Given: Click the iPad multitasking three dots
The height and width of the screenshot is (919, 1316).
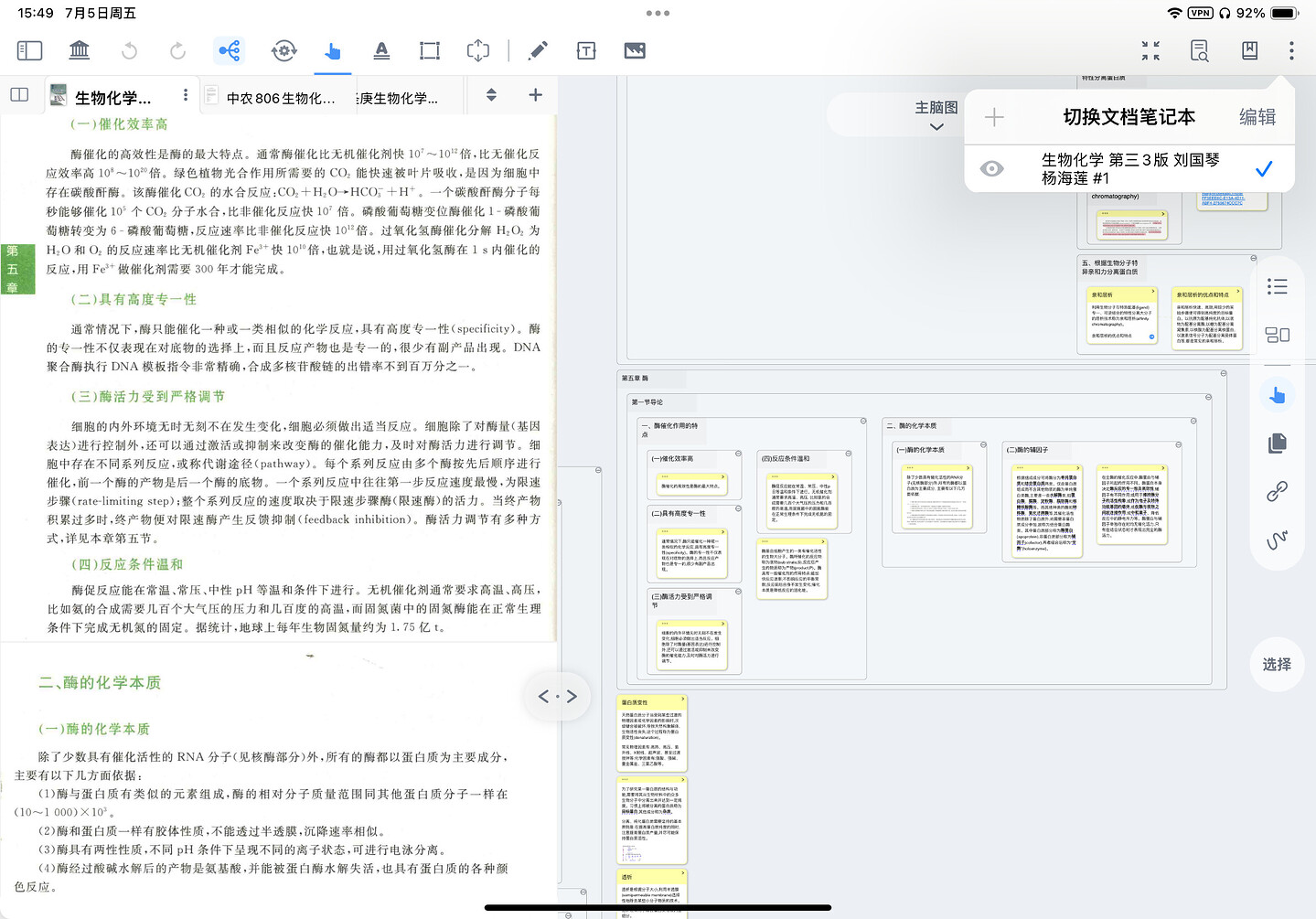Looking at the screenshot, I should click(658, 13).
